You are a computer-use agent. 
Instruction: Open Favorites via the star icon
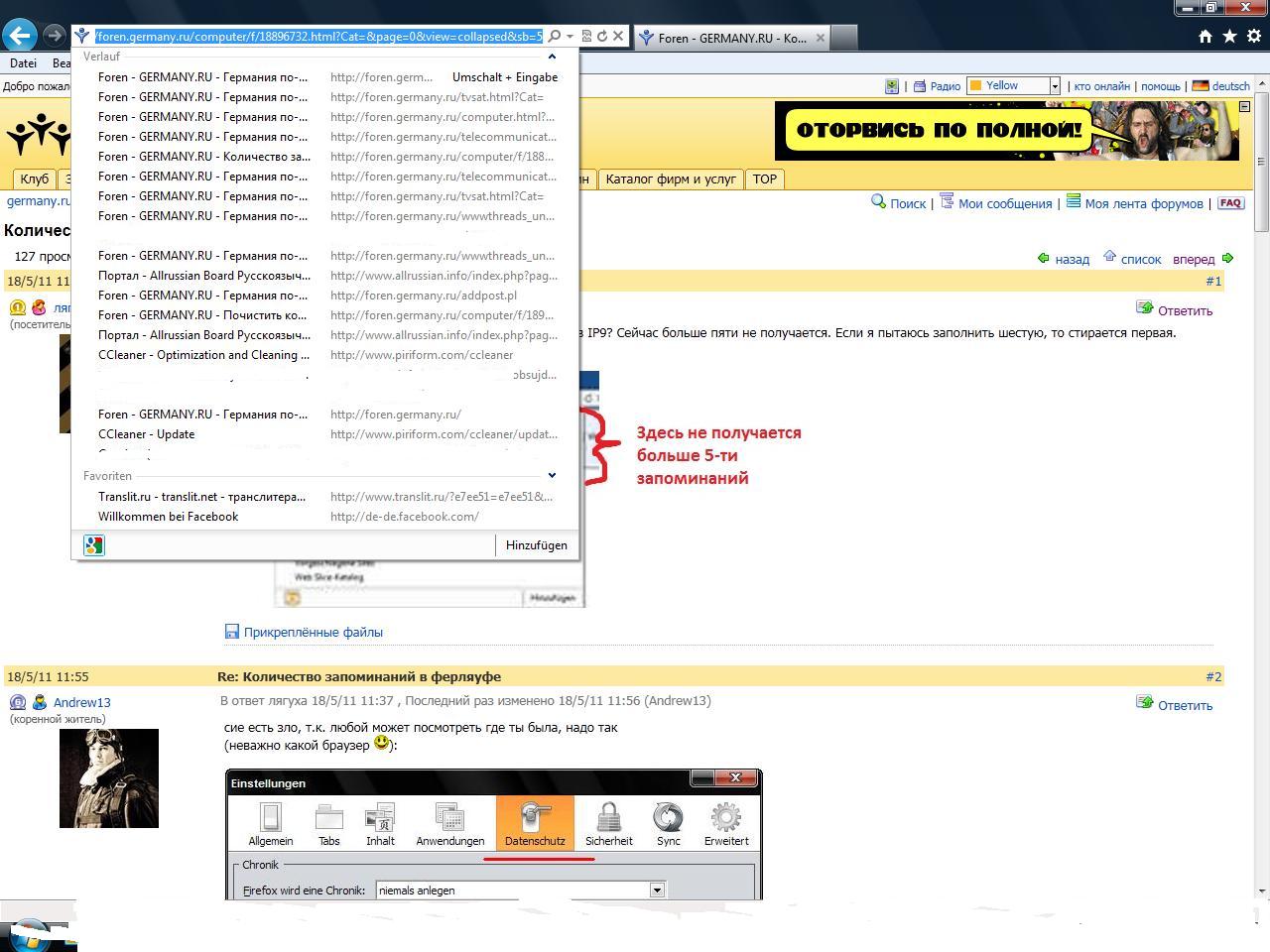[1229, 37]
